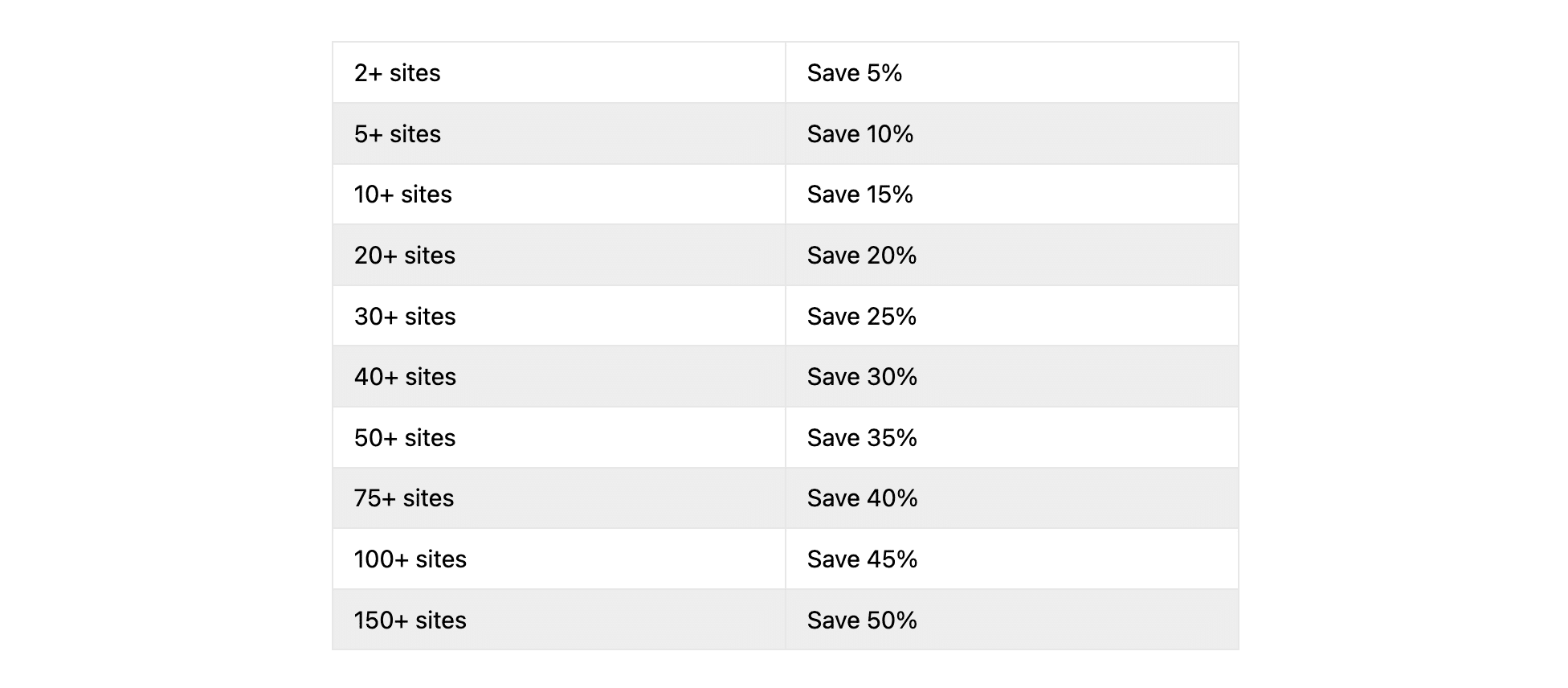Screen dimensions: 1568x688
Task: Click the "10+ sites" table cell
Action: (x=403, y=195)
